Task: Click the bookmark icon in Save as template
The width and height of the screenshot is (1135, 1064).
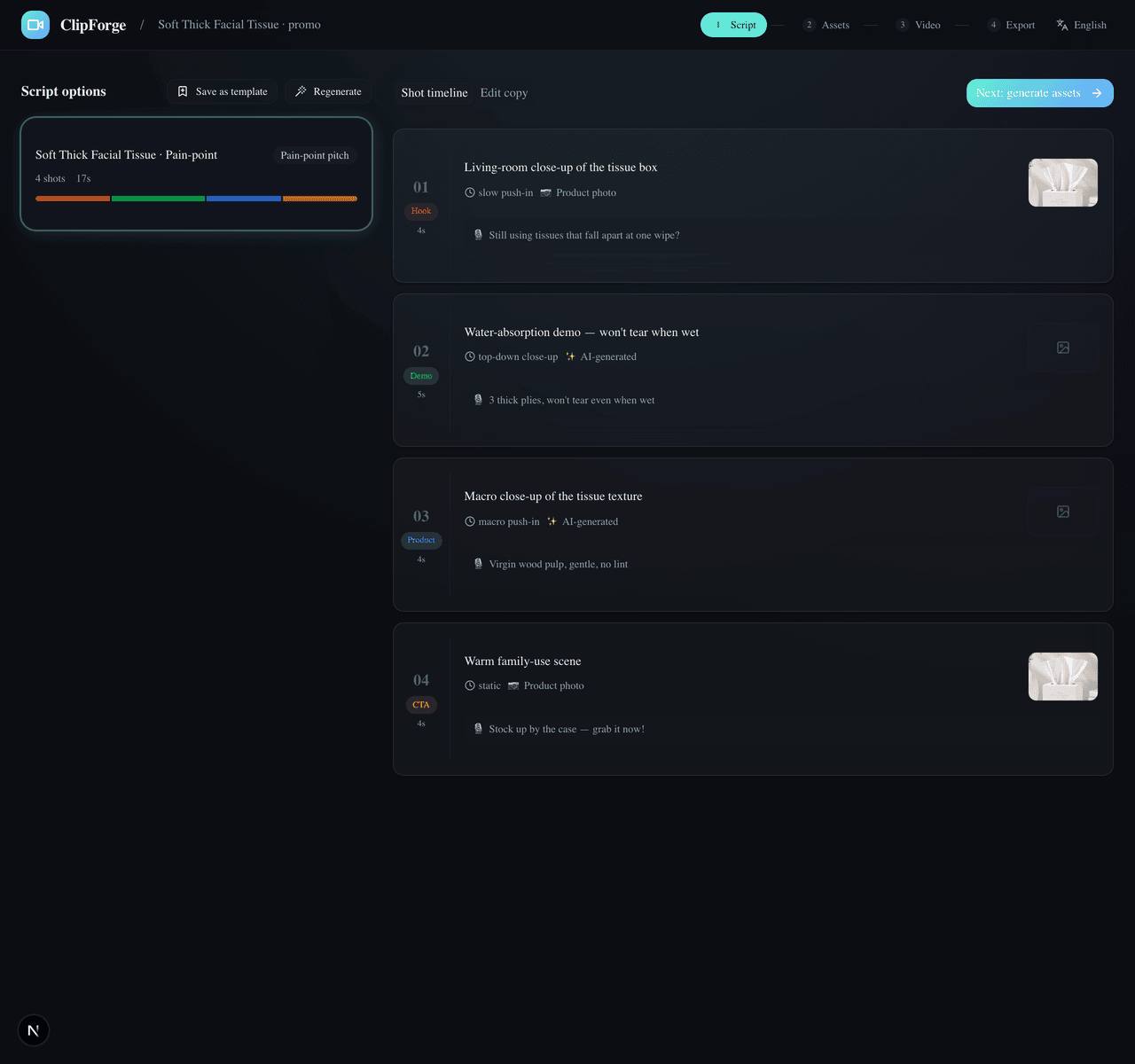Action: pos(183,91)
